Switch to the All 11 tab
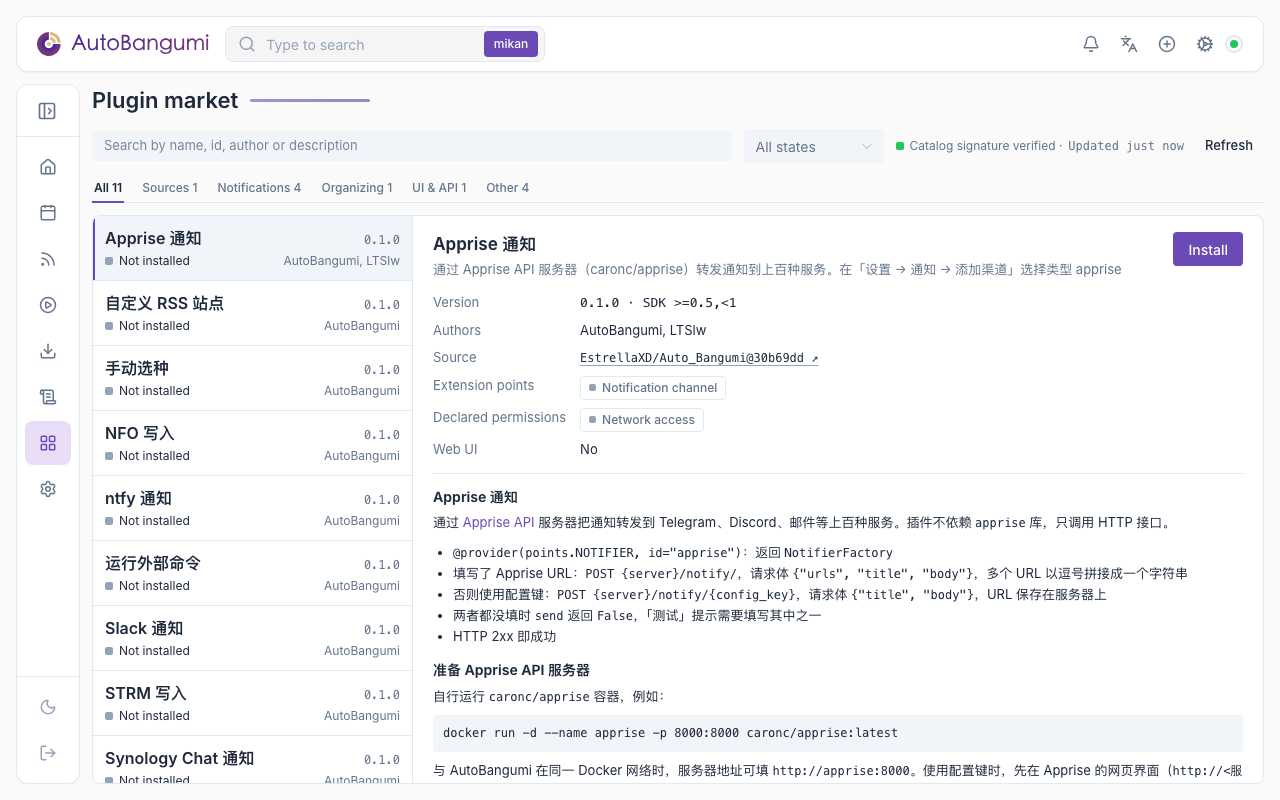Screen dimensions: 1280x800 click(x=108, y=188)
